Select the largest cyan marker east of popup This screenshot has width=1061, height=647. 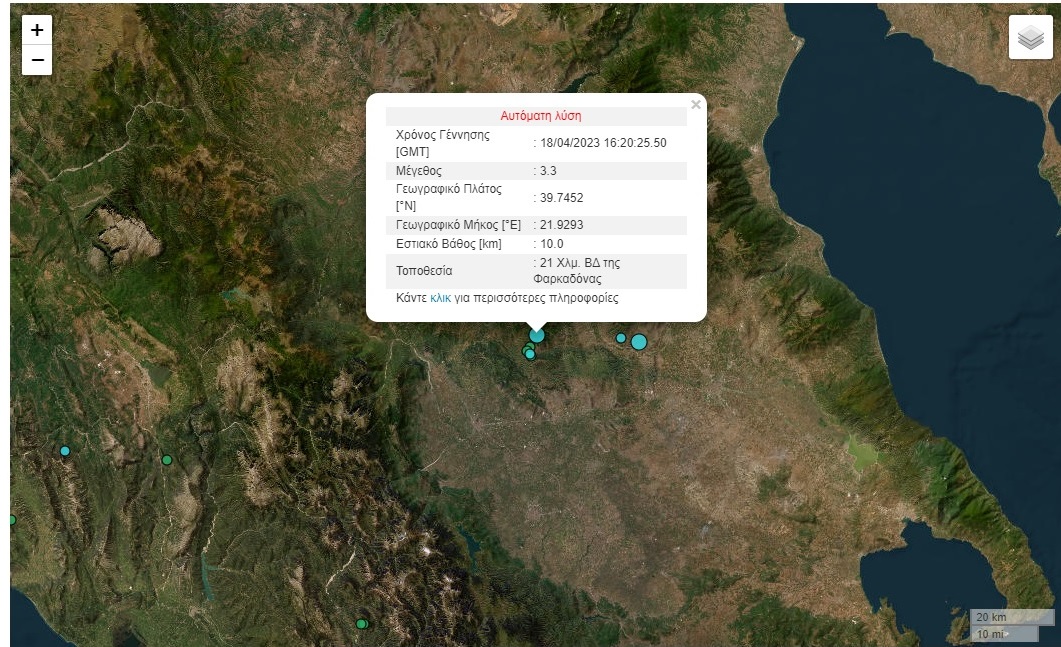pos(639,342)
